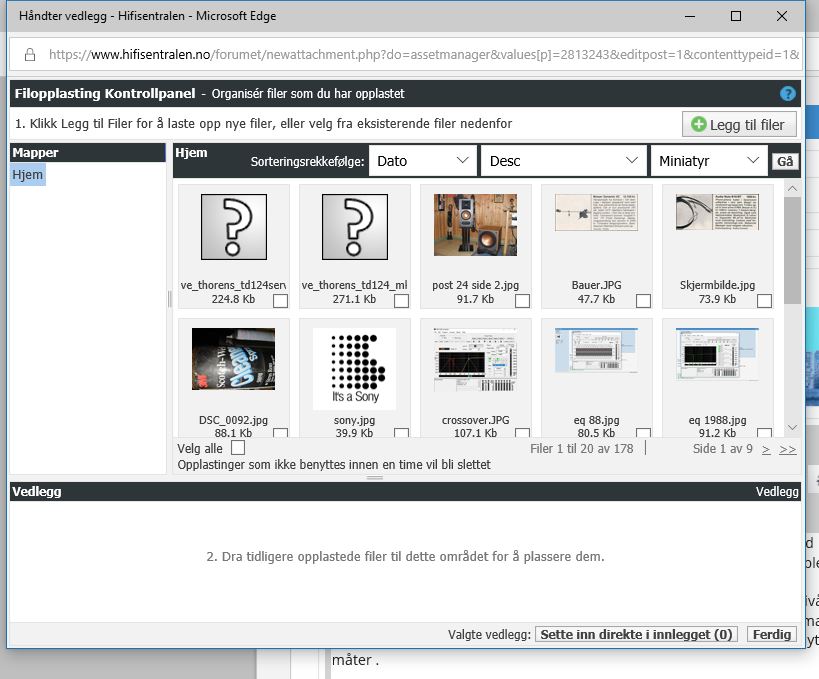
Task: Open the Dato sort field dropdown
Action: [x=422, y=161]
